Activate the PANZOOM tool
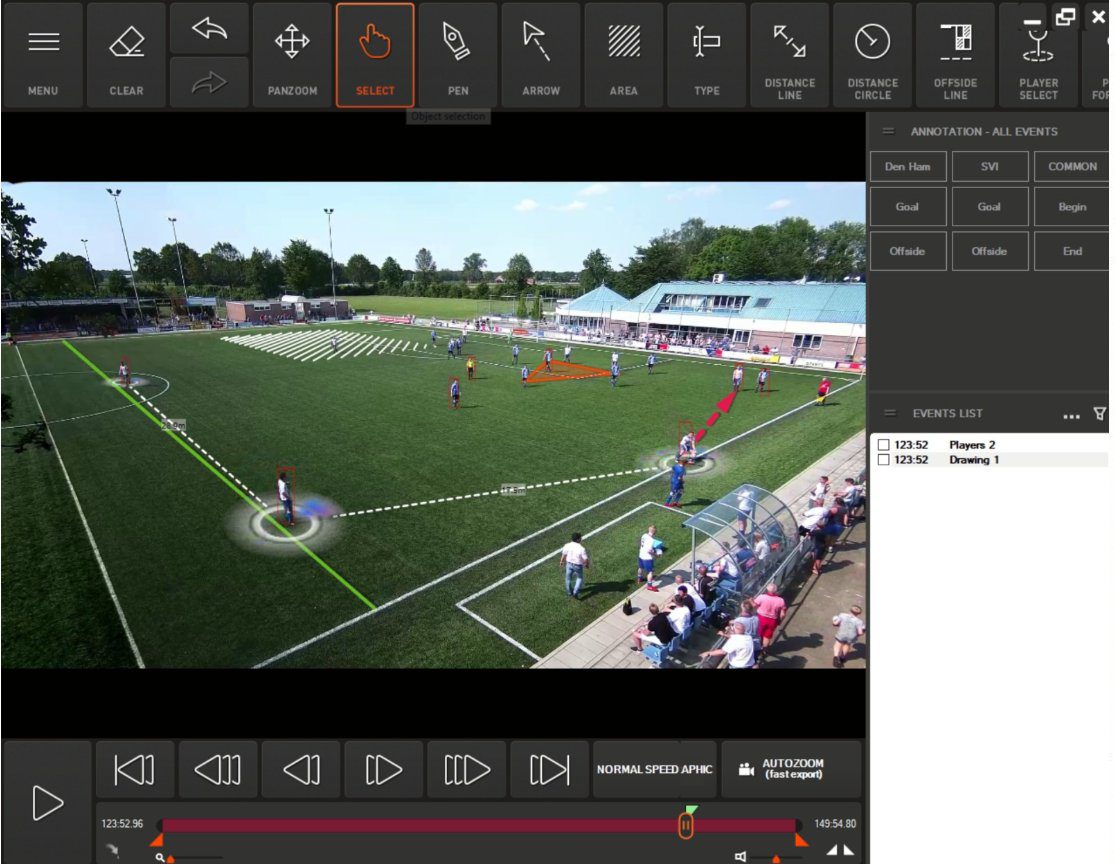 click(292, 55)
